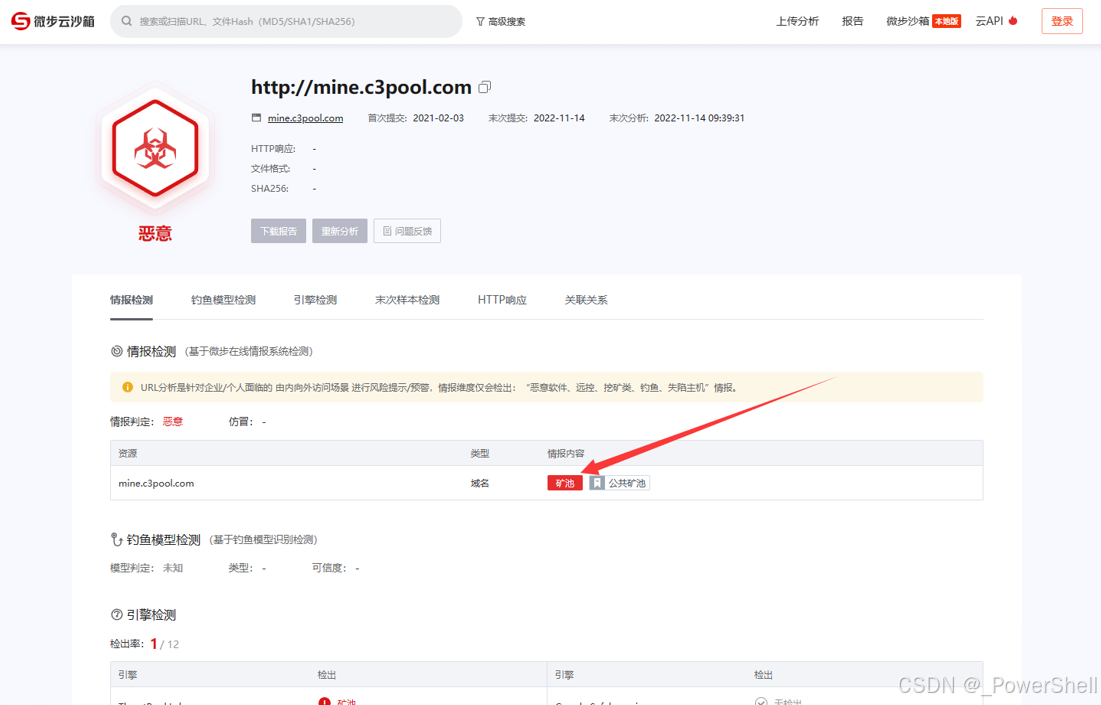This screenshot has width=1101, height=705.
Task: Click the red 恶意 label under hexagon
Action: tap(155, 233)
